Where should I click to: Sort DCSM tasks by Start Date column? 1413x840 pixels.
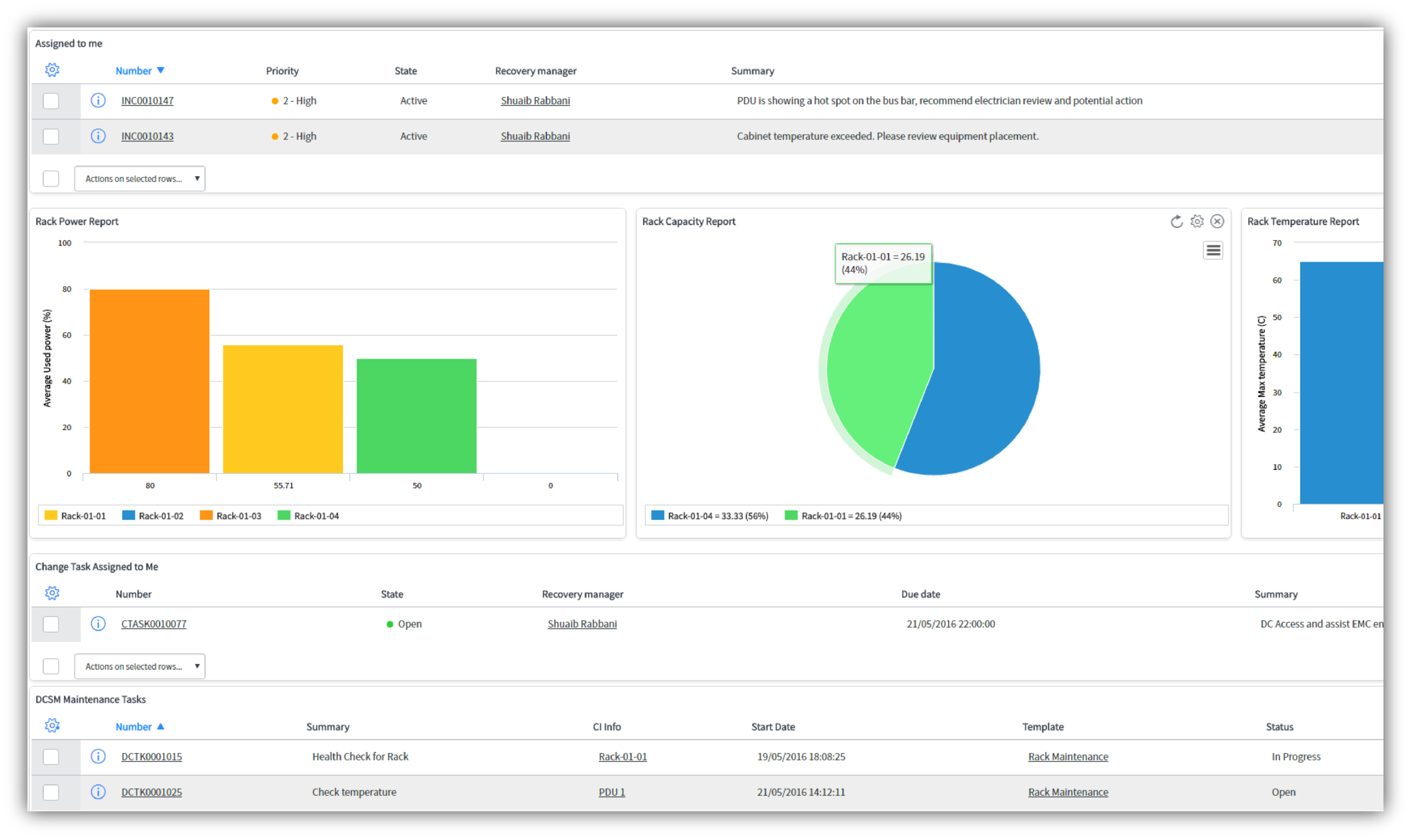(x=773, y=727)
